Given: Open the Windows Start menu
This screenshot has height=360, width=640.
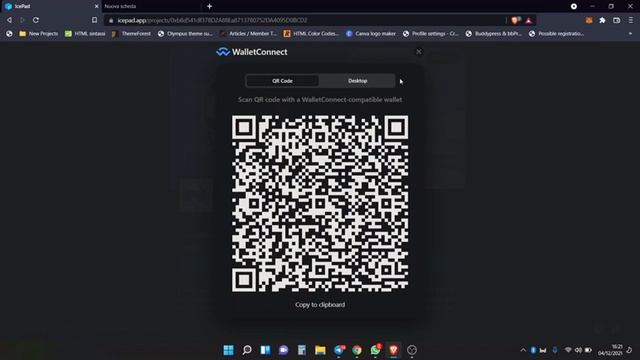Looking at the screenshot, I should click(229, 350).
